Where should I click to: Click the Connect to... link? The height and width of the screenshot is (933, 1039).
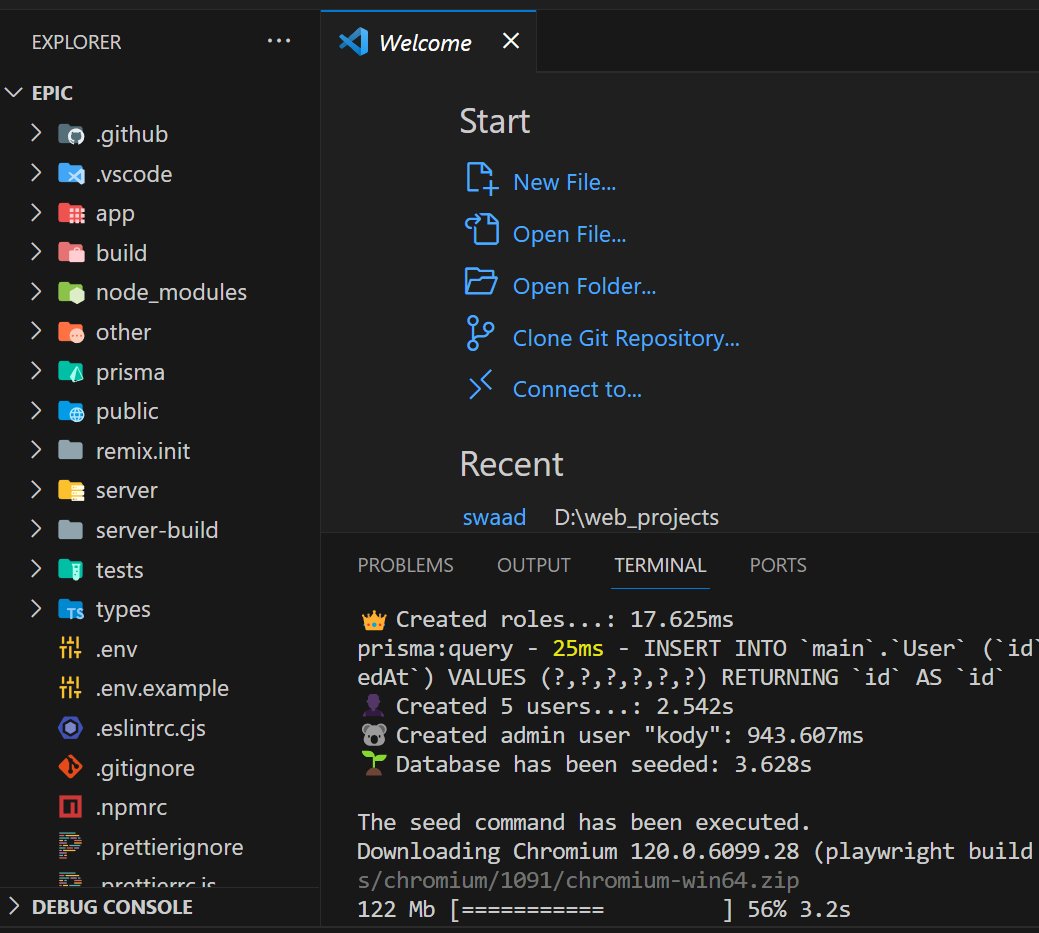(577, 390)
